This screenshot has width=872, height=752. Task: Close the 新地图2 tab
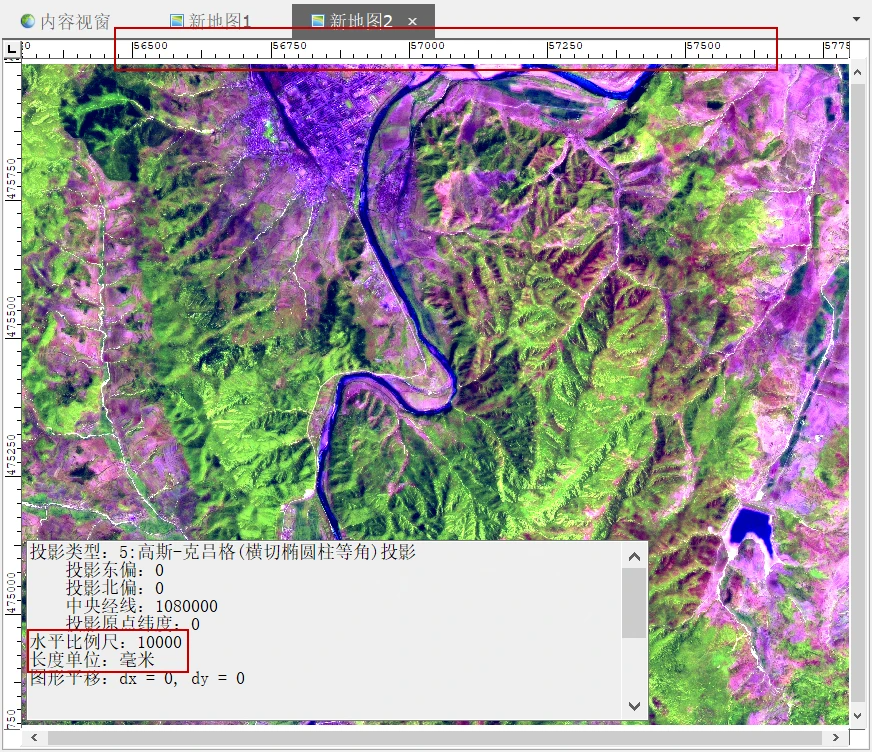413,21
